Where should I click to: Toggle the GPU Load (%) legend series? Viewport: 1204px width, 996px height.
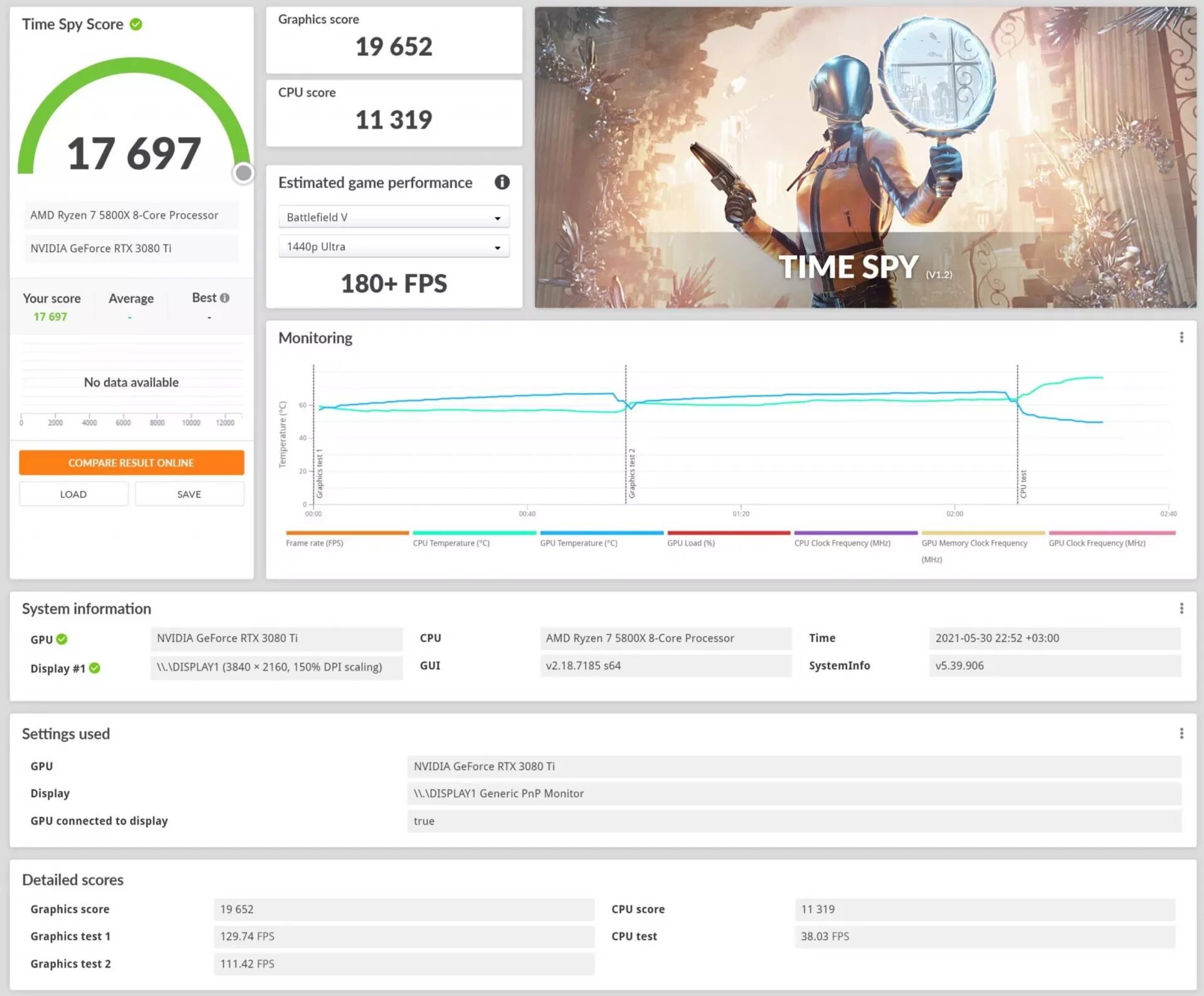tap(690, 543)
